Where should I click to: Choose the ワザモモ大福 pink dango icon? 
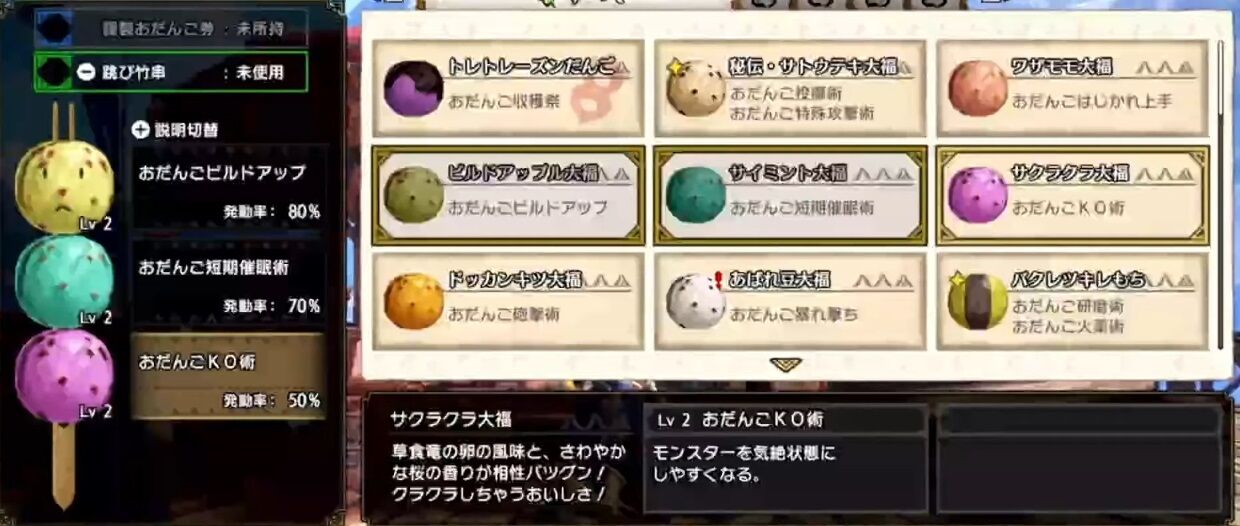tap(978, 88)
